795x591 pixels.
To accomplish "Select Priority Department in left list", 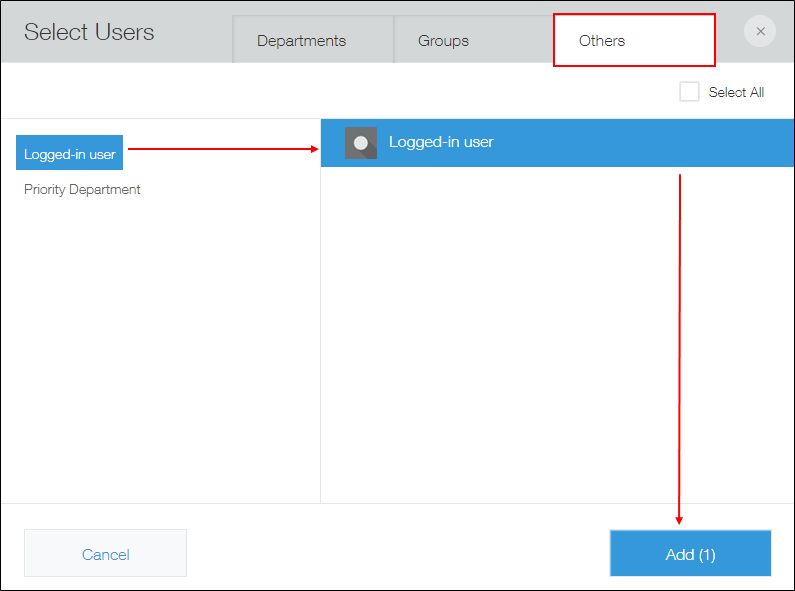I will click(82, 189).
